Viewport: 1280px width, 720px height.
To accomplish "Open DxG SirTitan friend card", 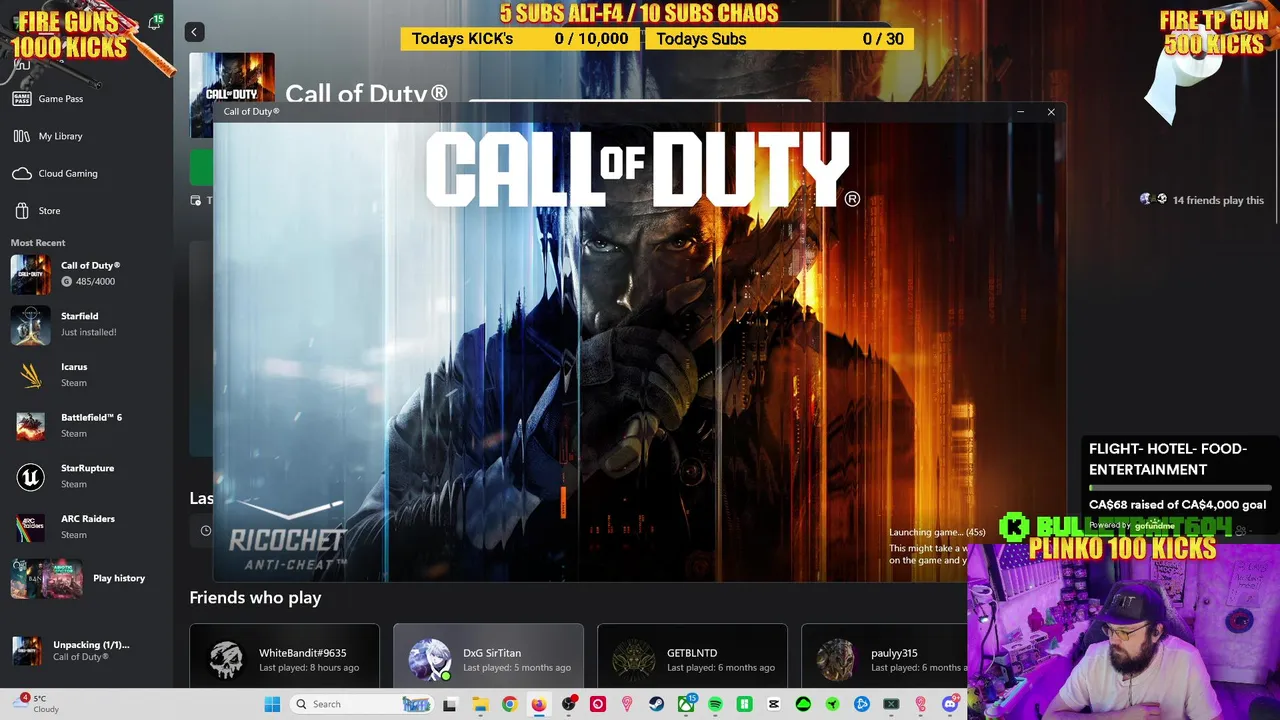I will click(x=488, y=656).
